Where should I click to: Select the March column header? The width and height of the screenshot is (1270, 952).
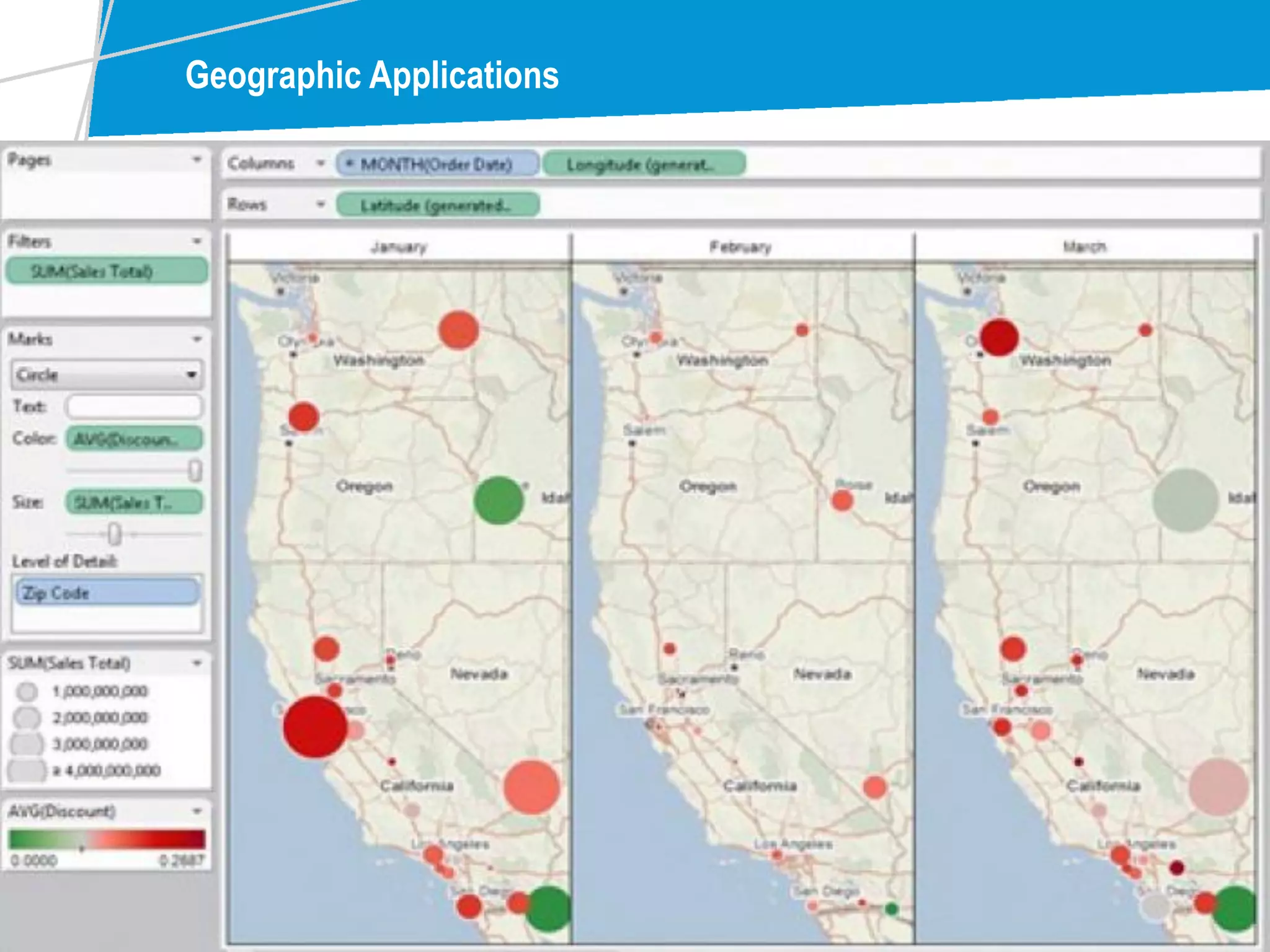(1085, 247)
